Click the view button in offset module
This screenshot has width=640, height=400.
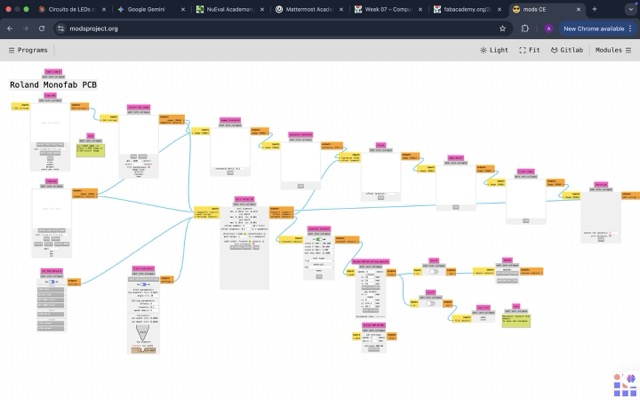[x=381, y=198]
